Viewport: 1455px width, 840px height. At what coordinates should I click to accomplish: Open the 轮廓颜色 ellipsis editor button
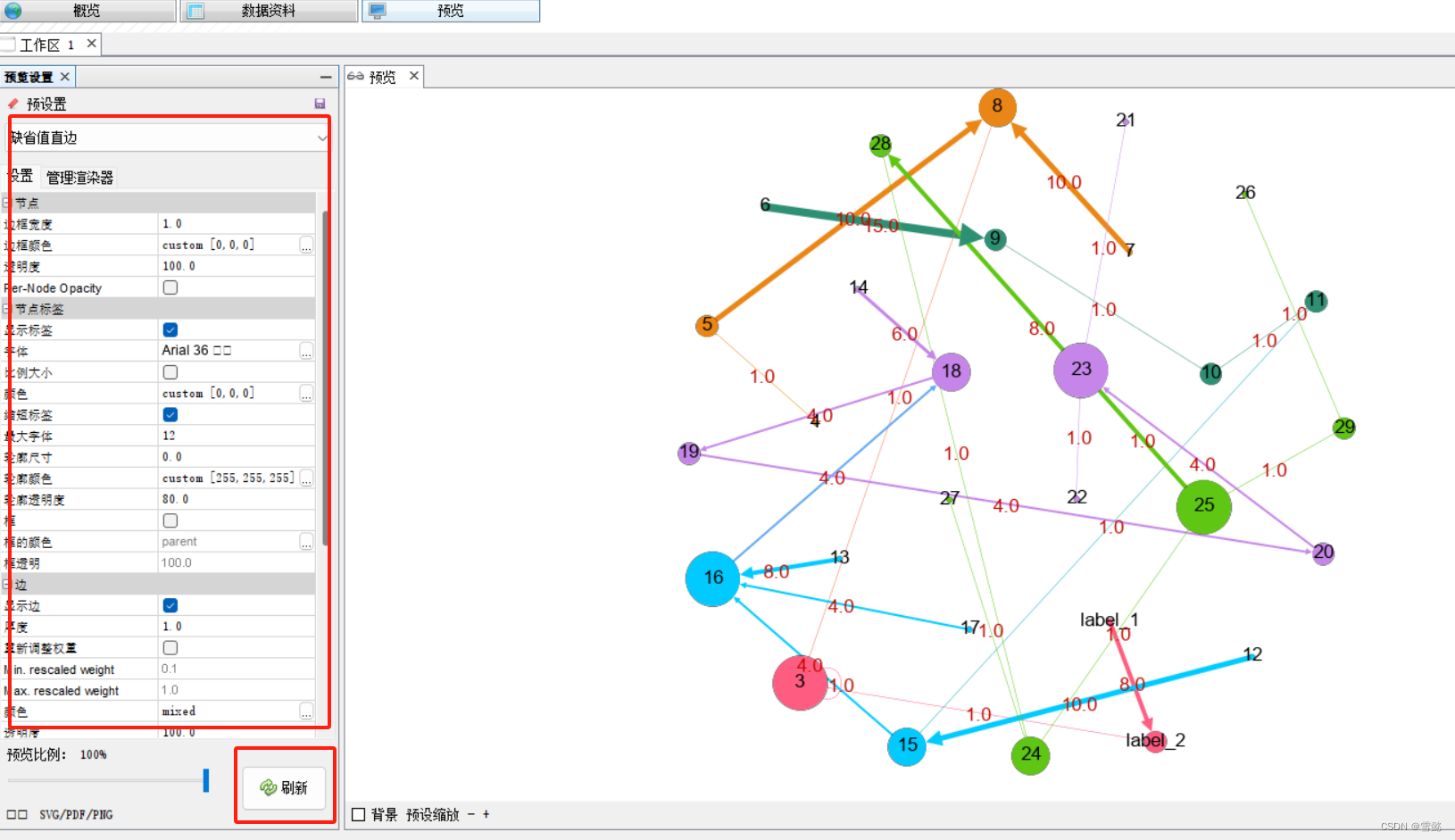[306, 478]
